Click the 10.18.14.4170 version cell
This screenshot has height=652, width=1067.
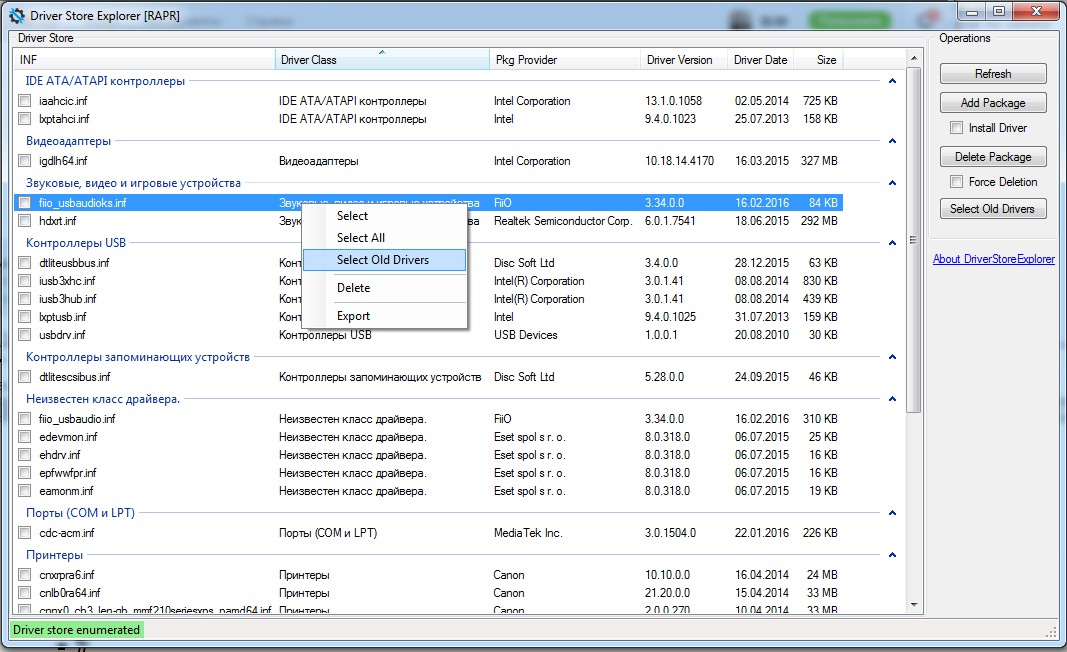[x=679, y=161]
